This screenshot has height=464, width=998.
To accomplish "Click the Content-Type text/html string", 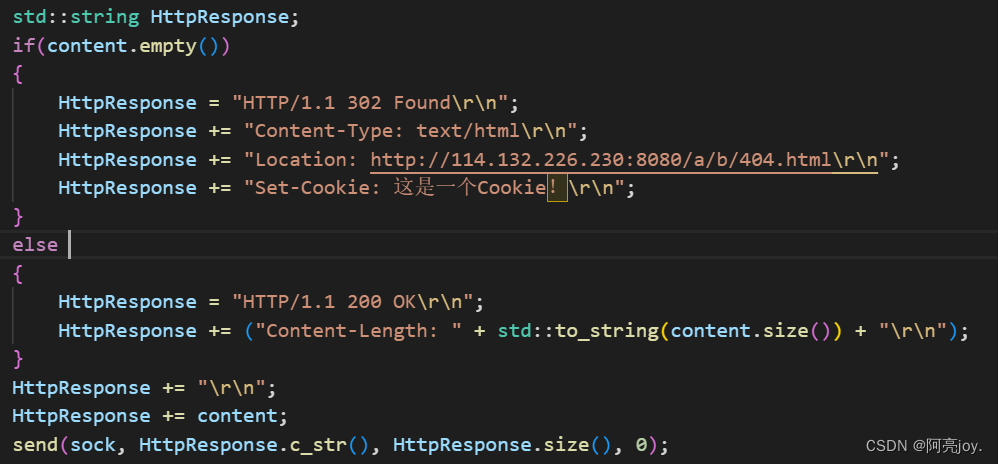I will coord(416,131).
